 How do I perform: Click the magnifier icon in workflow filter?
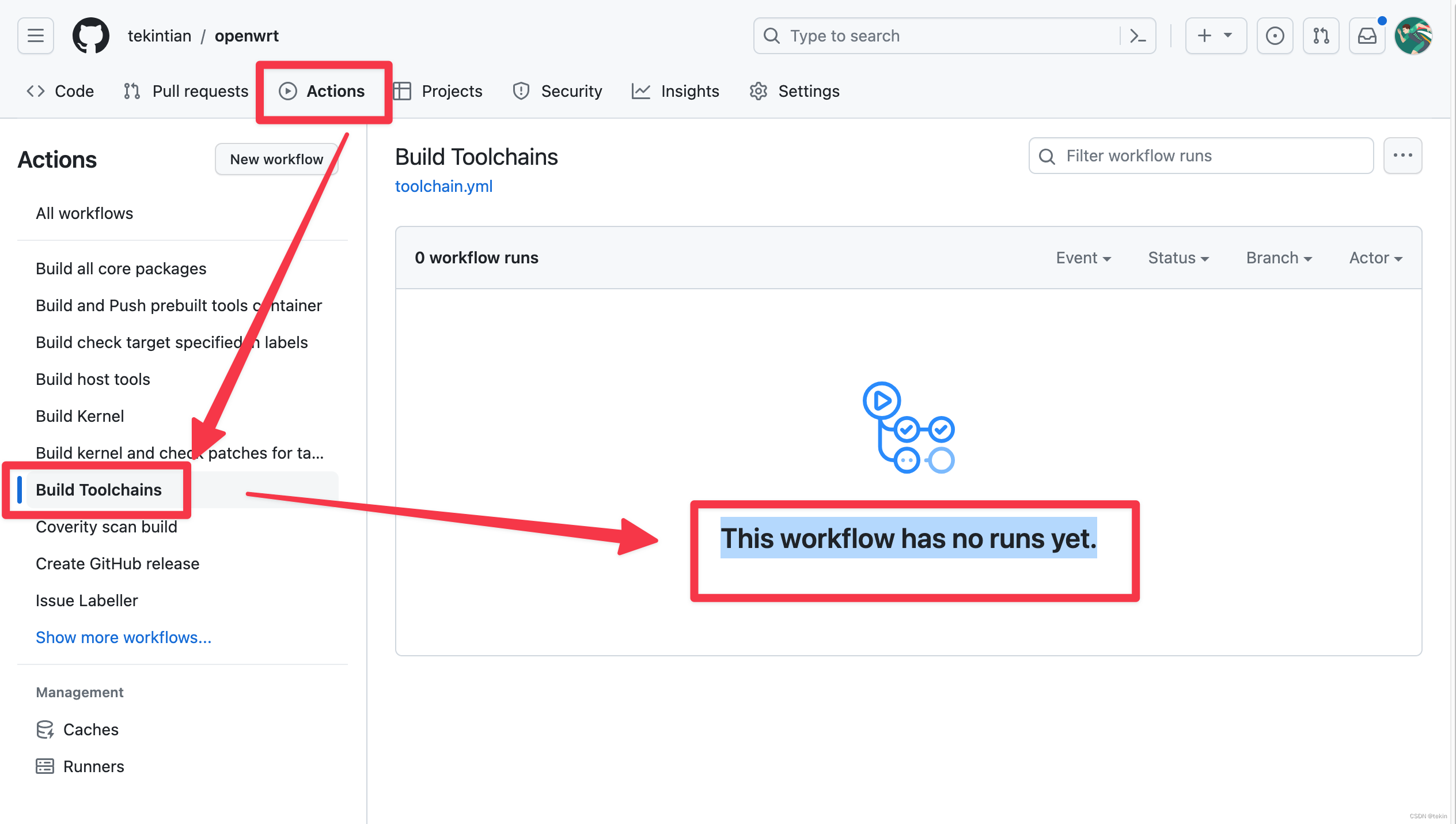point(1047,156)
